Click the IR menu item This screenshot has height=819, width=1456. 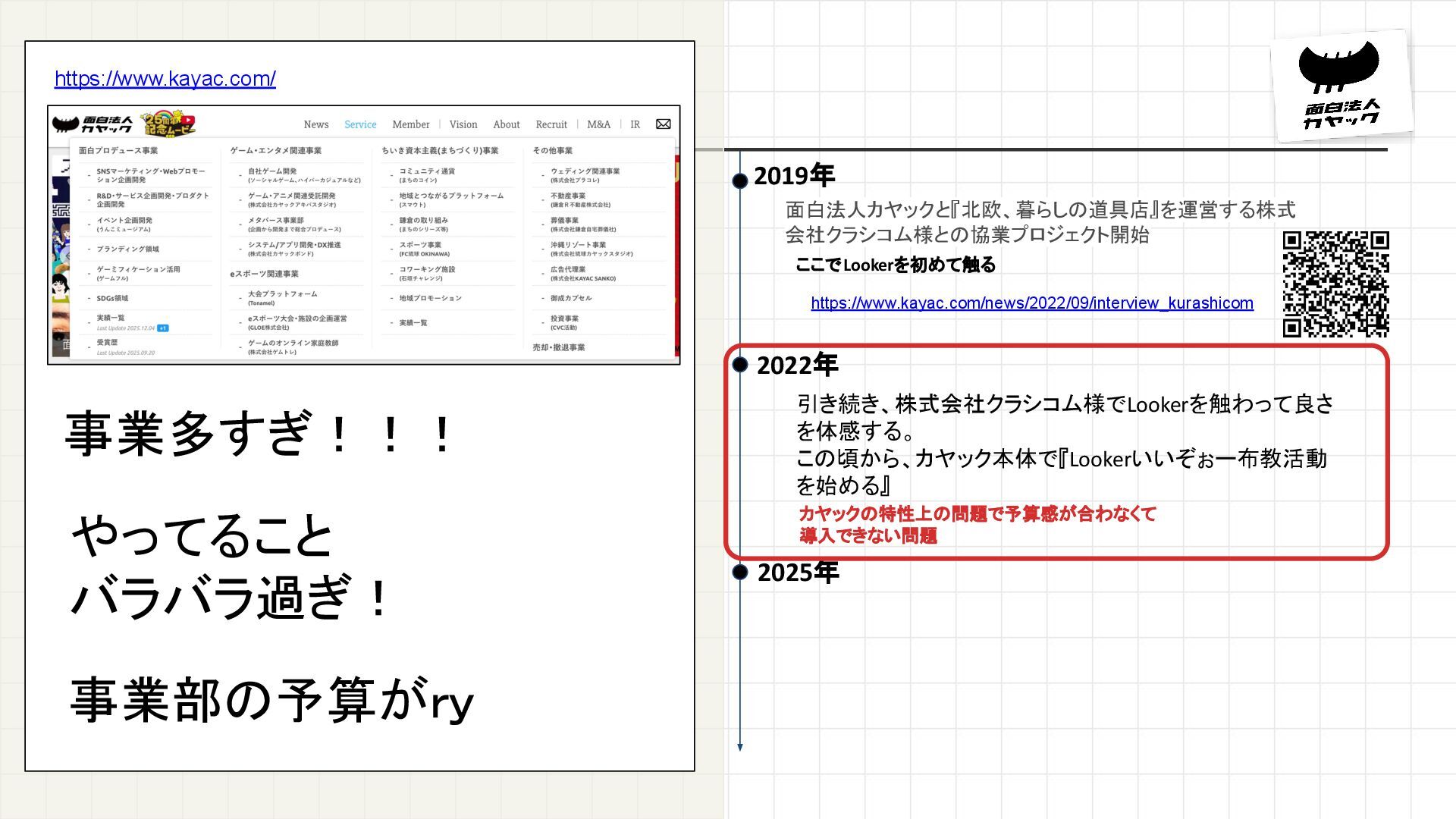point(635,124)
